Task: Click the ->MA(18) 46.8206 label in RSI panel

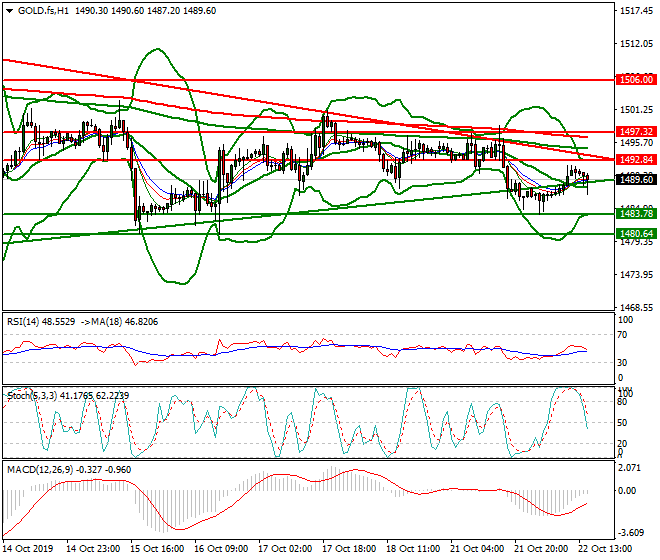Action: pyautogui.click(x=119, y=322)
